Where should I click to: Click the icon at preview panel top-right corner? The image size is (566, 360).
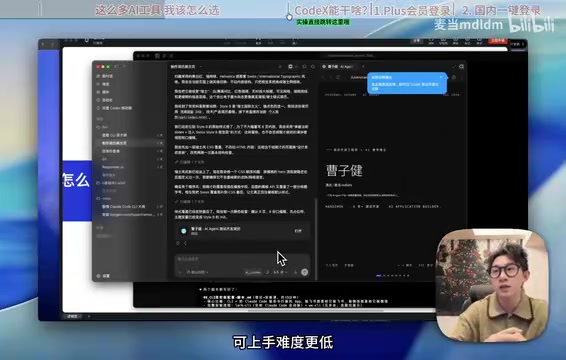click(x=461, y=67)
